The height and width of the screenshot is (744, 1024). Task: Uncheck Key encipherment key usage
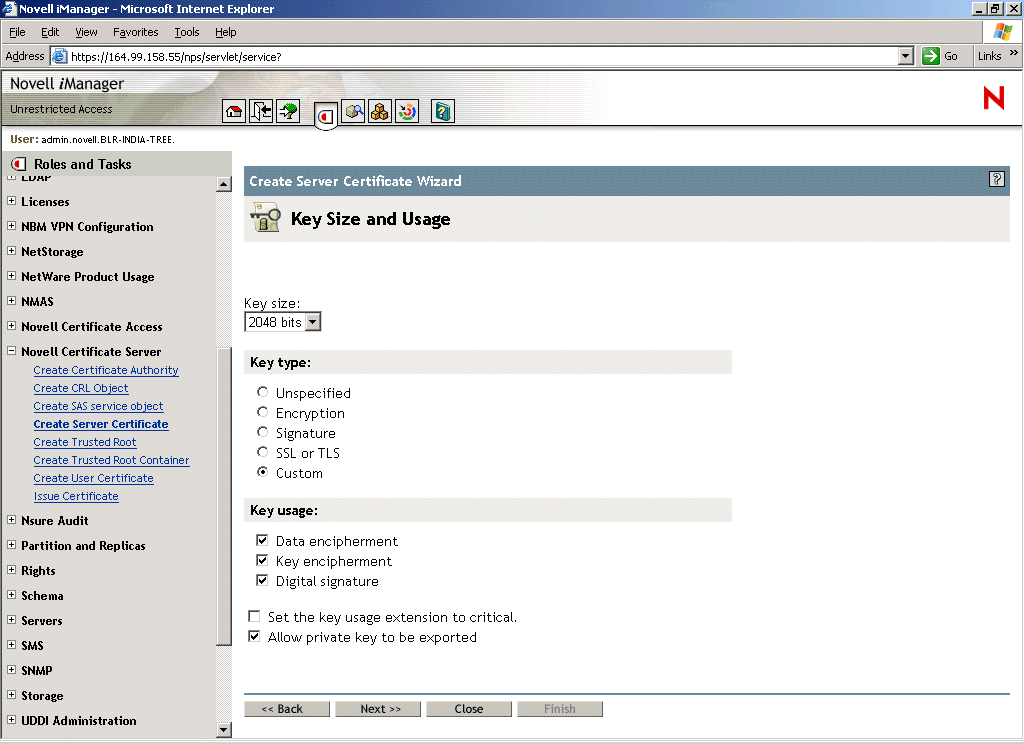point(262,560)
